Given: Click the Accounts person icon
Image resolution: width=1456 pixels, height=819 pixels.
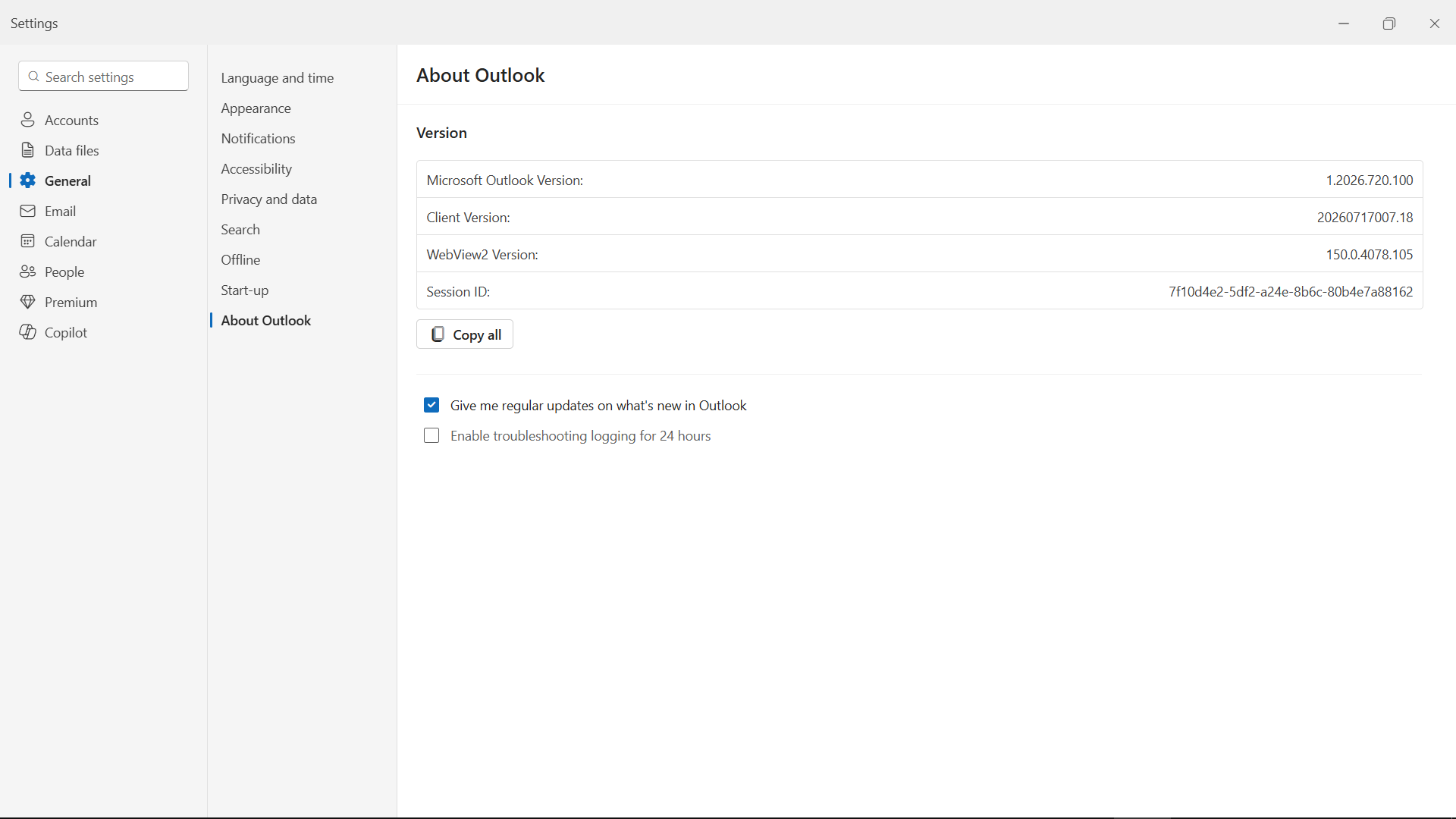Looking at the screenshot, I should coord(28,120).
